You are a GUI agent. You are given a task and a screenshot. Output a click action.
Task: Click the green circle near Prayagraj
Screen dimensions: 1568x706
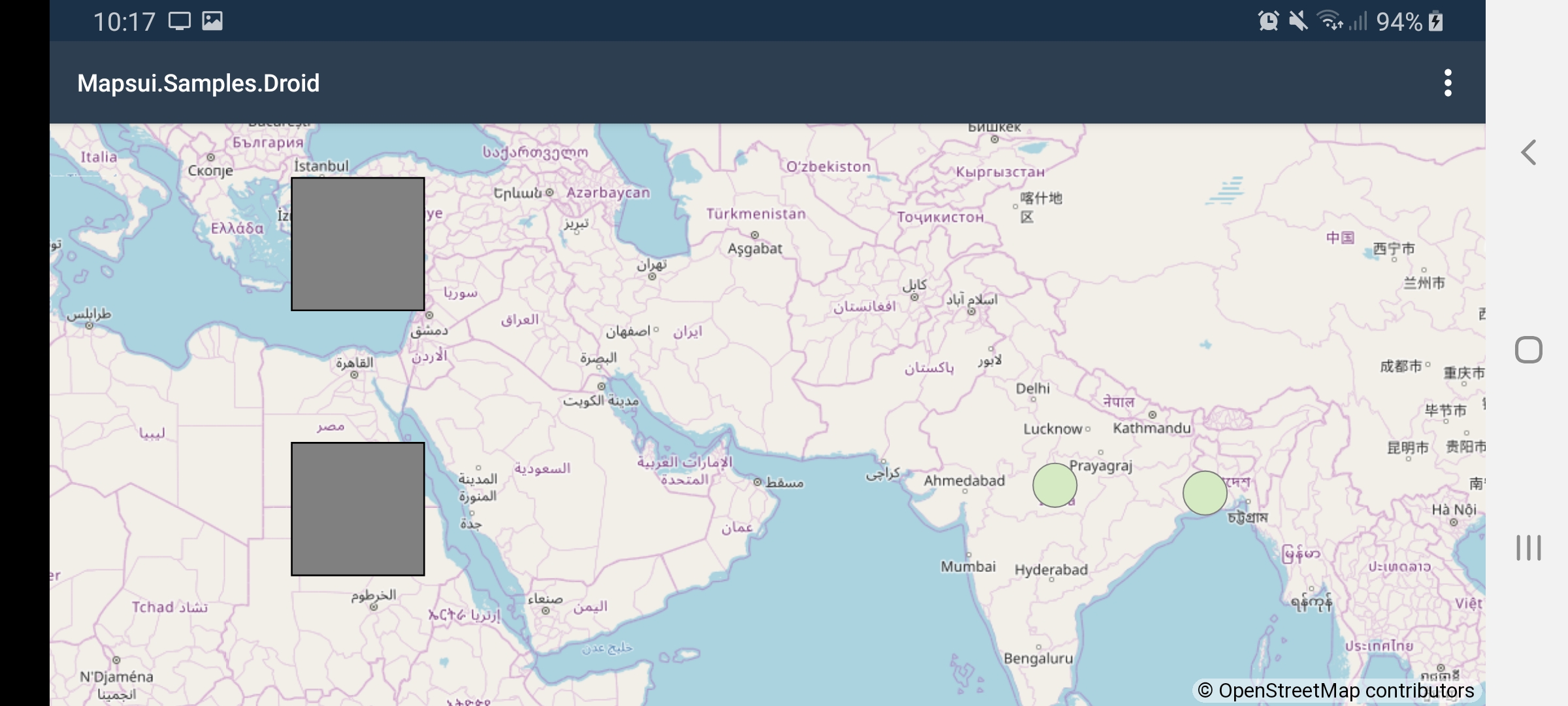click(1054, 485)
